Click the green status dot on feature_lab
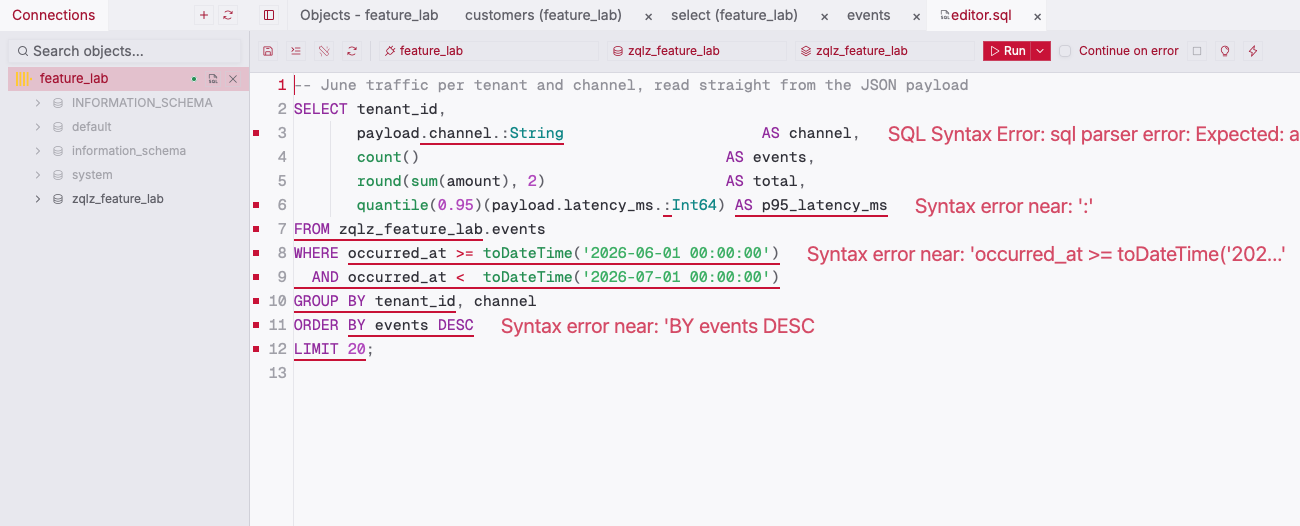This screenshot has height=526, width=1300. pos(194,79)
